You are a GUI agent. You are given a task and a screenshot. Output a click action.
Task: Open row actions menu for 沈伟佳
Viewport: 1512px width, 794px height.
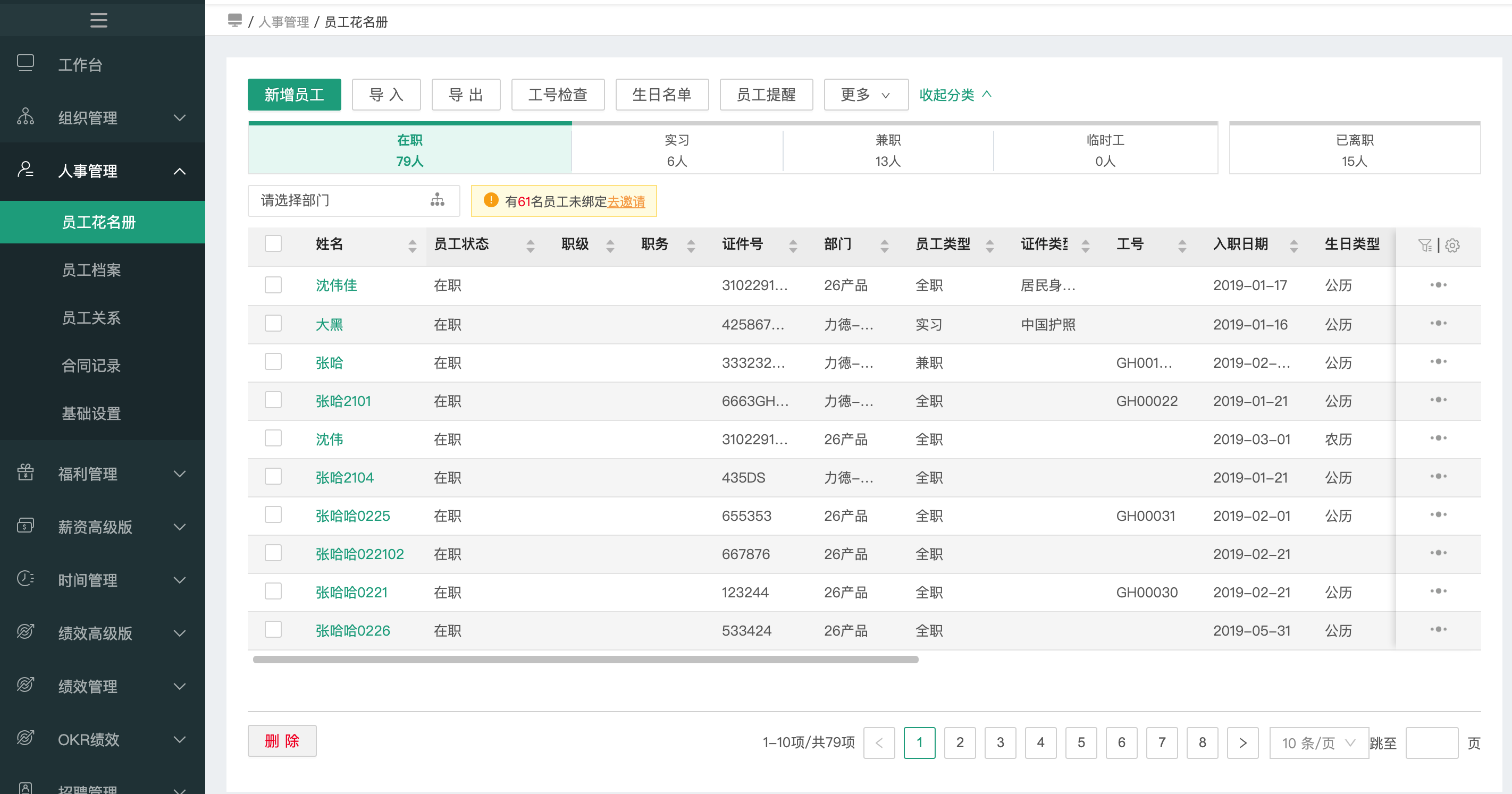point(1439,285)
